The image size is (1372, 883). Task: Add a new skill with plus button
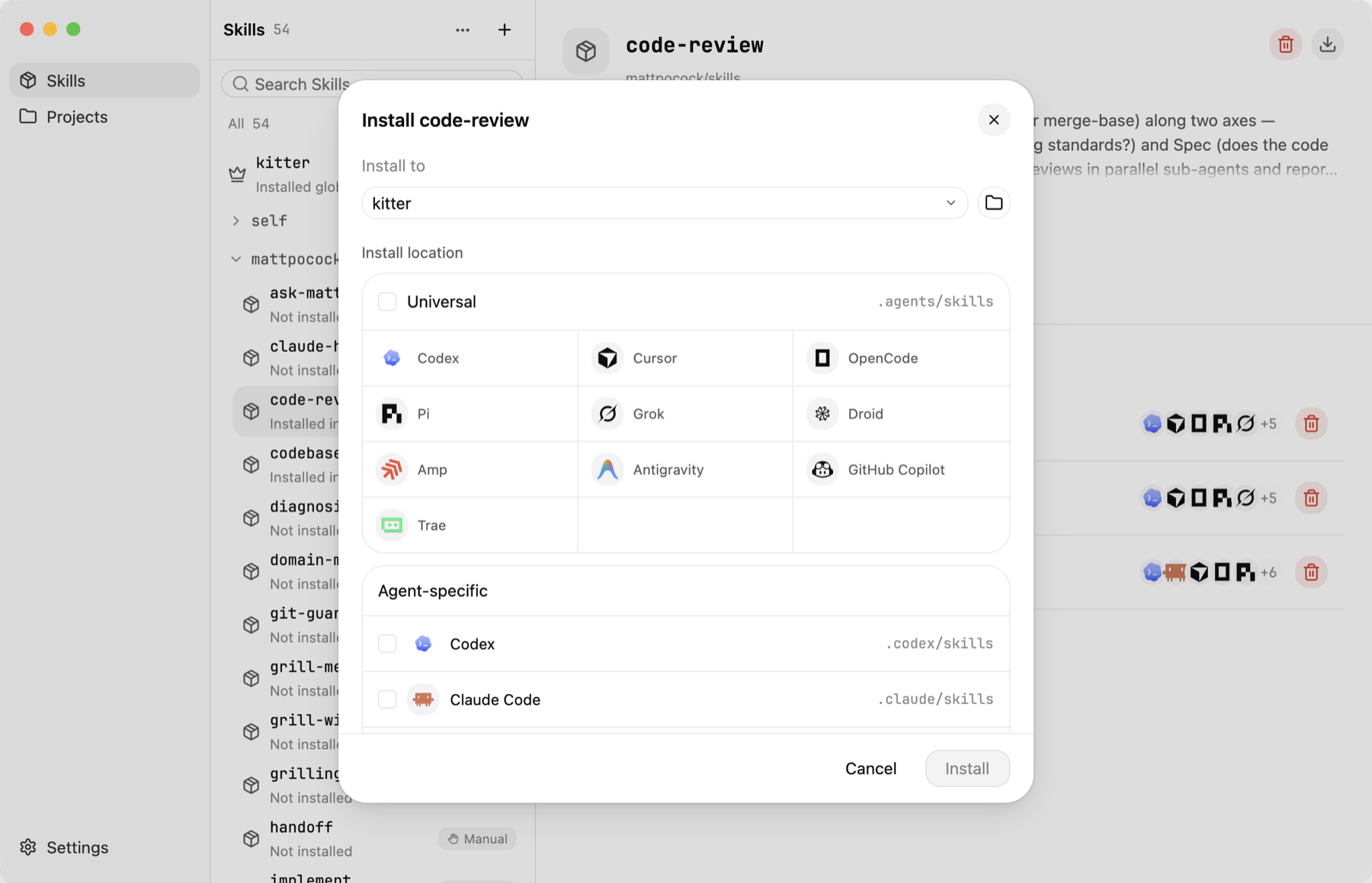pyautogui.click(x=505, y=30)
